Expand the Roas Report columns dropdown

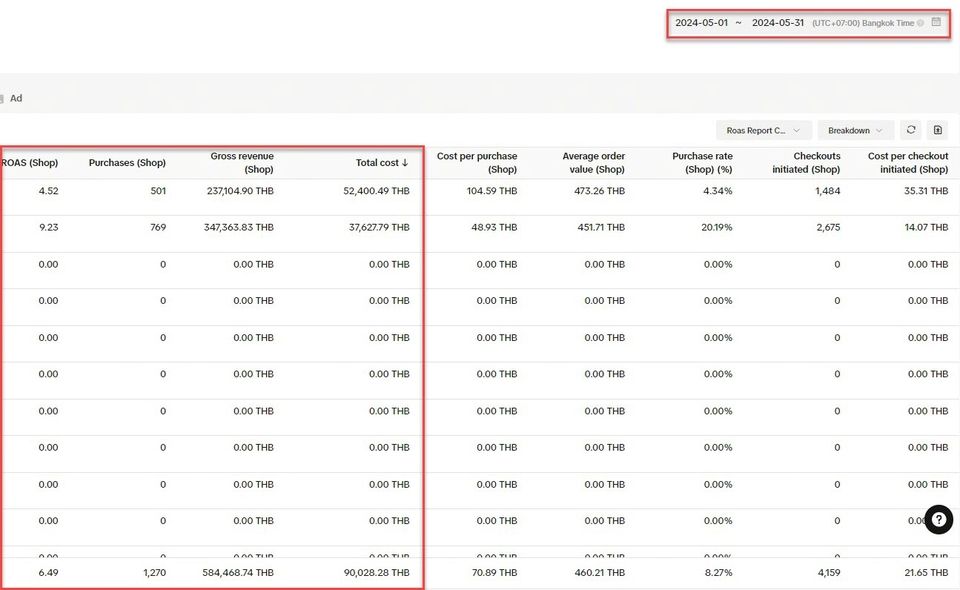click(763, 130)
